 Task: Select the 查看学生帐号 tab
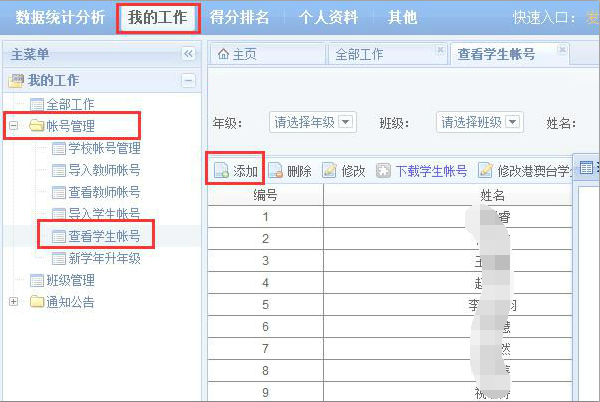510,54
